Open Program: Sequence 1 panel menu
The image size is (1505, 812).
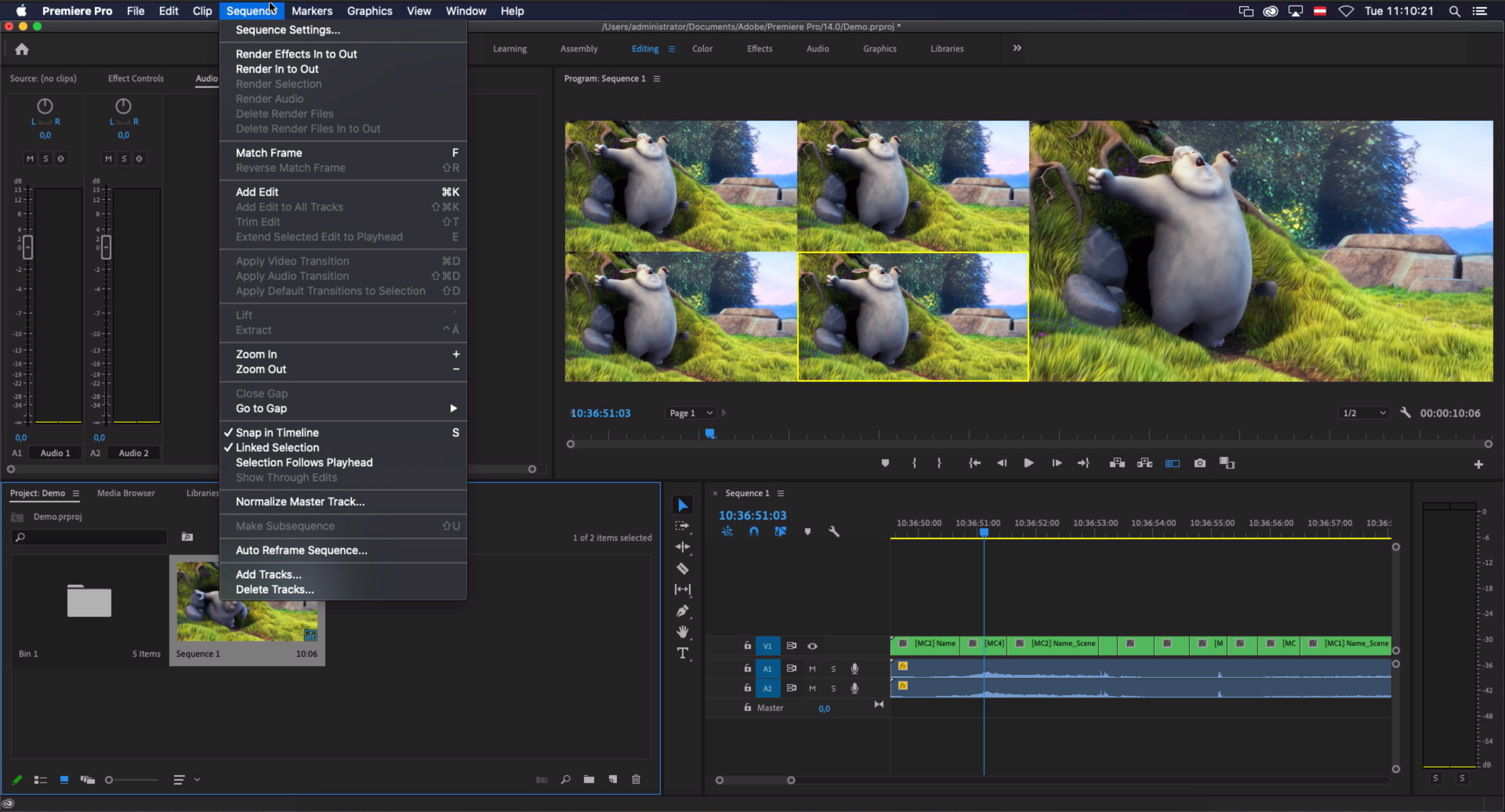click(x=657, y=79)
